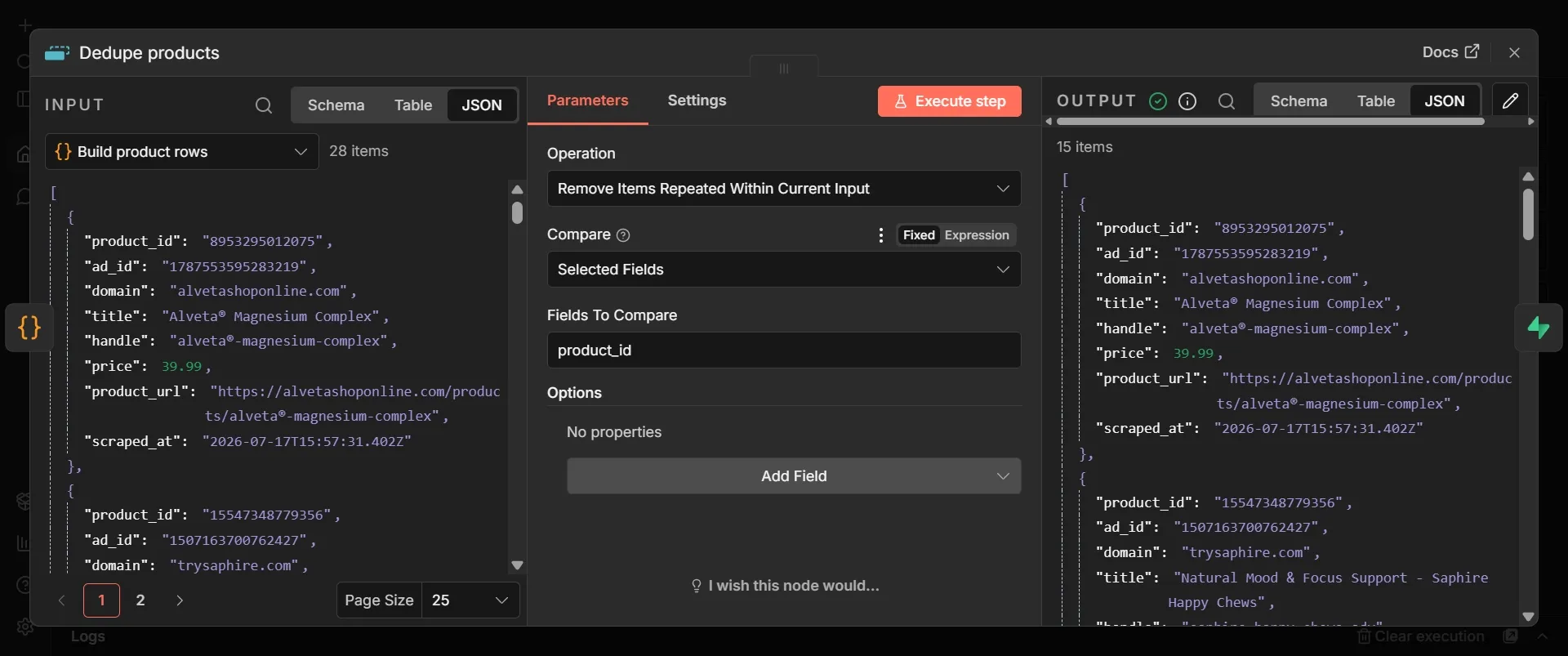This screenshot has width=1568, height=656.
Task: Click the green output success checkmark
Action: (1158, 101)
